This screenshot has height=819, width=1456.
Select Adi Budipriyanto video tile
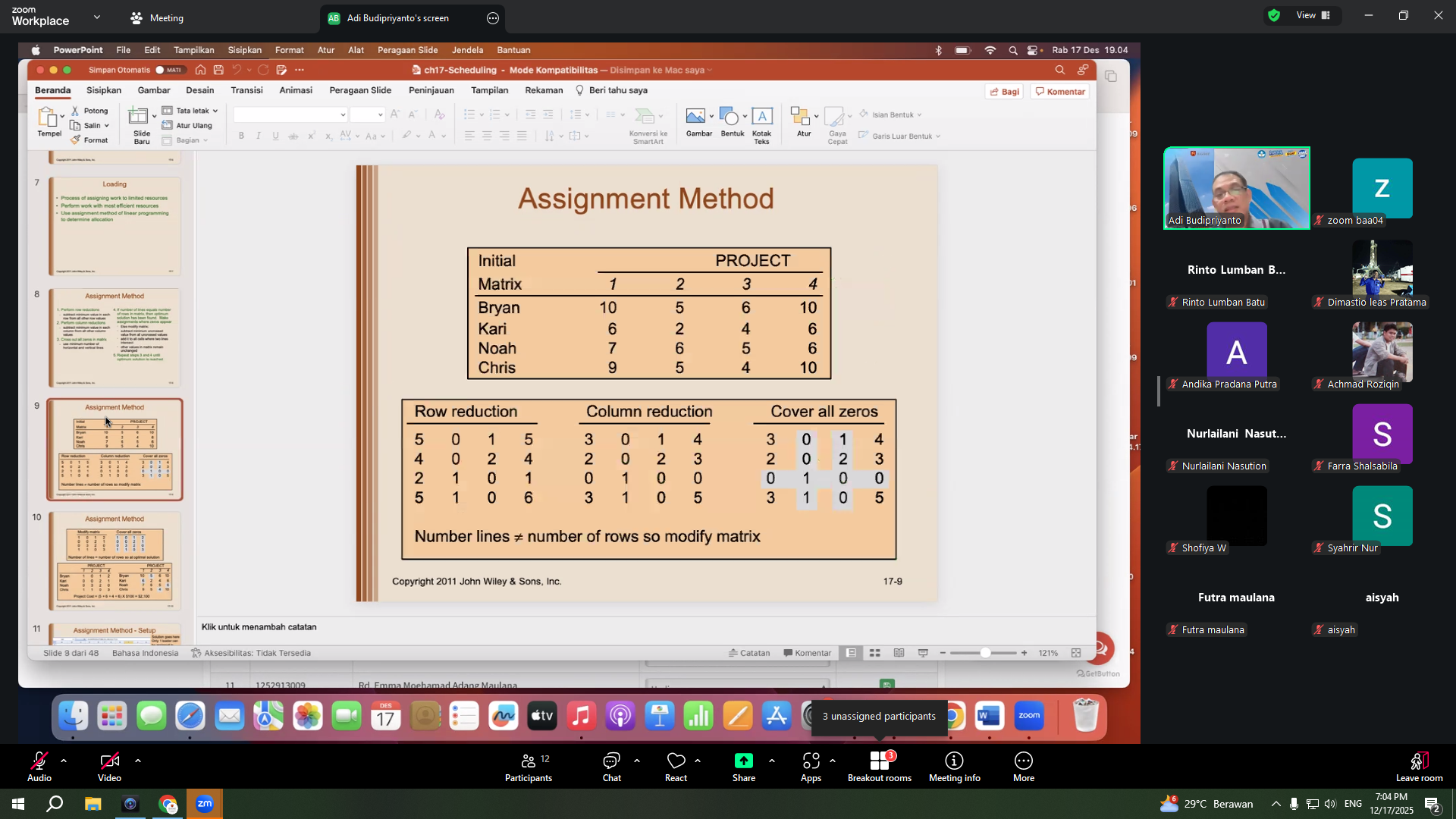click(x=1237, y=188)
